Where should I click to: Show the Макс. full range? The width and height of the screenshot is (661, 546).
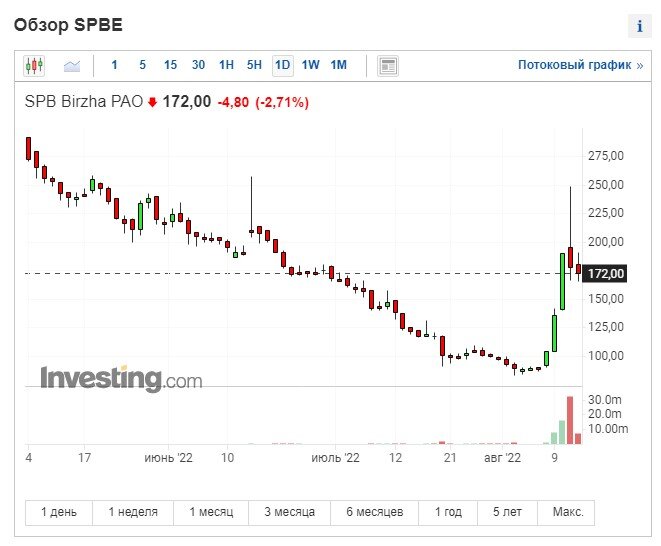click(x=566, y=512)
